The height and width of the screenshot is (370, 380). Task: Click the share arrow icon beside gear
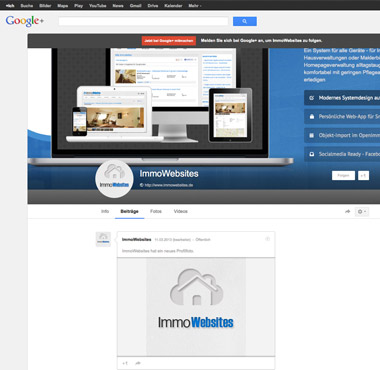pos(347,211)
